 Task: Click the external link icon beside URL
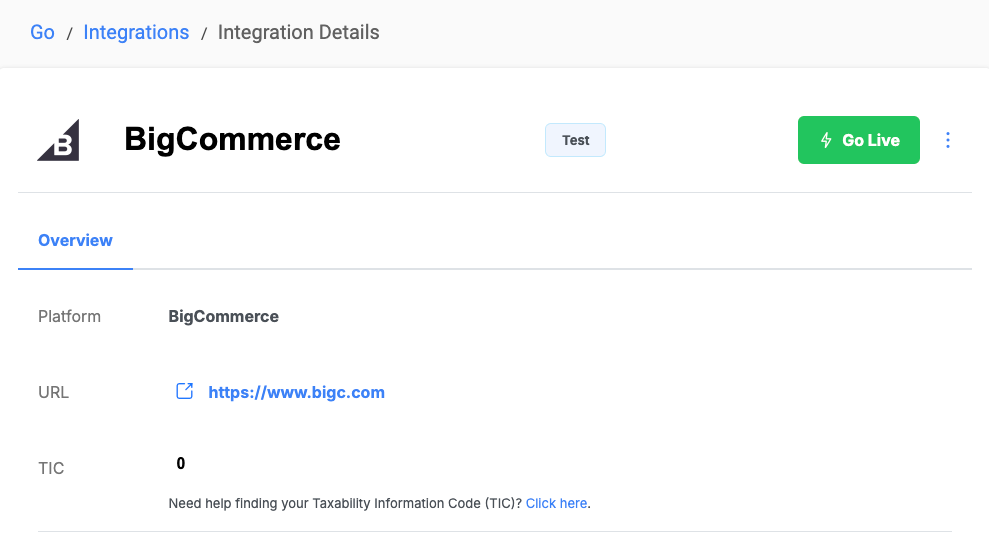184,391
